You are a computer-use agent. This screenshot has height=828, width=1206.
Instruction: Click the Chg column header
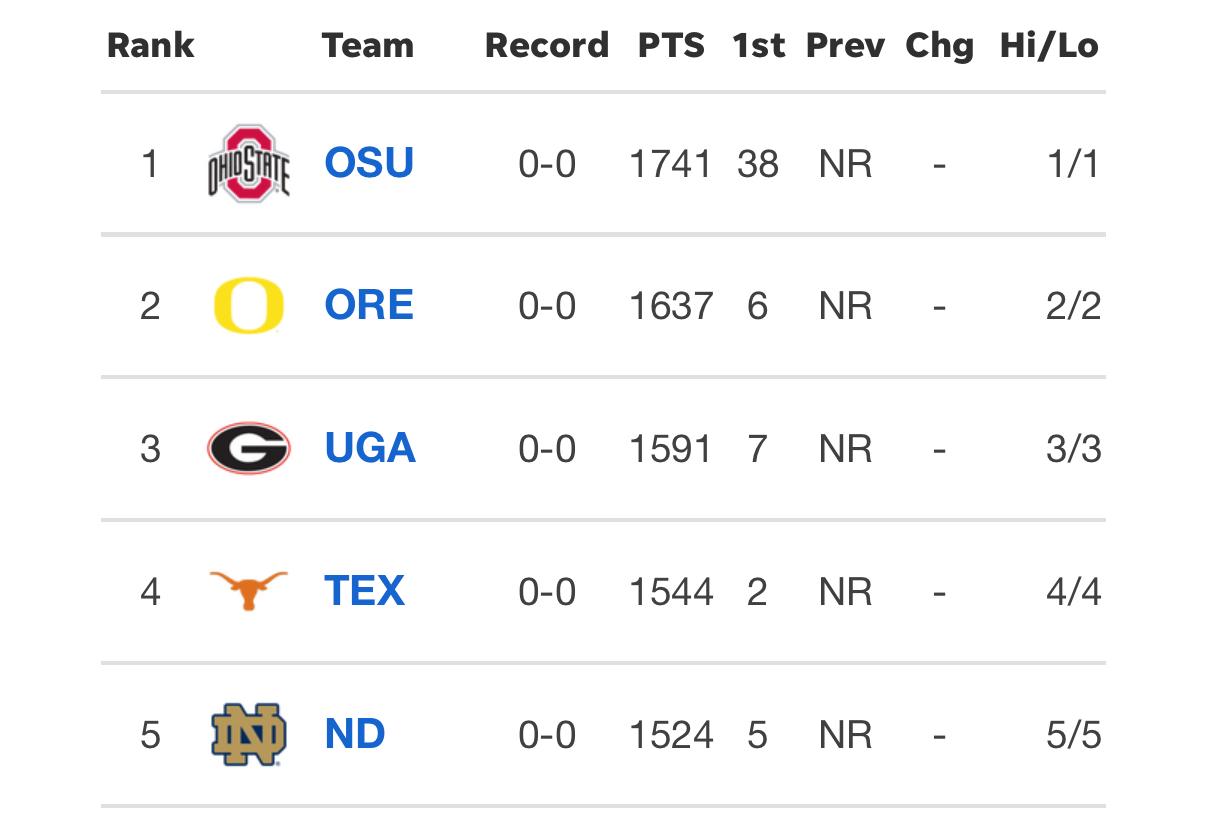pyautogui.click(x=940, y=46)
